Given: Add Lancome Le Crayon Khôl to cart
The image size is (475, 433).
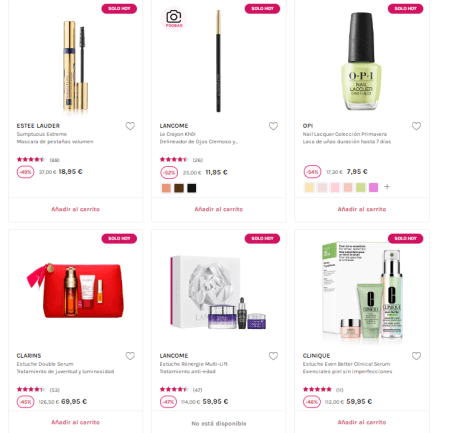Looking at the screenshot, I should (x=219, y=209).
